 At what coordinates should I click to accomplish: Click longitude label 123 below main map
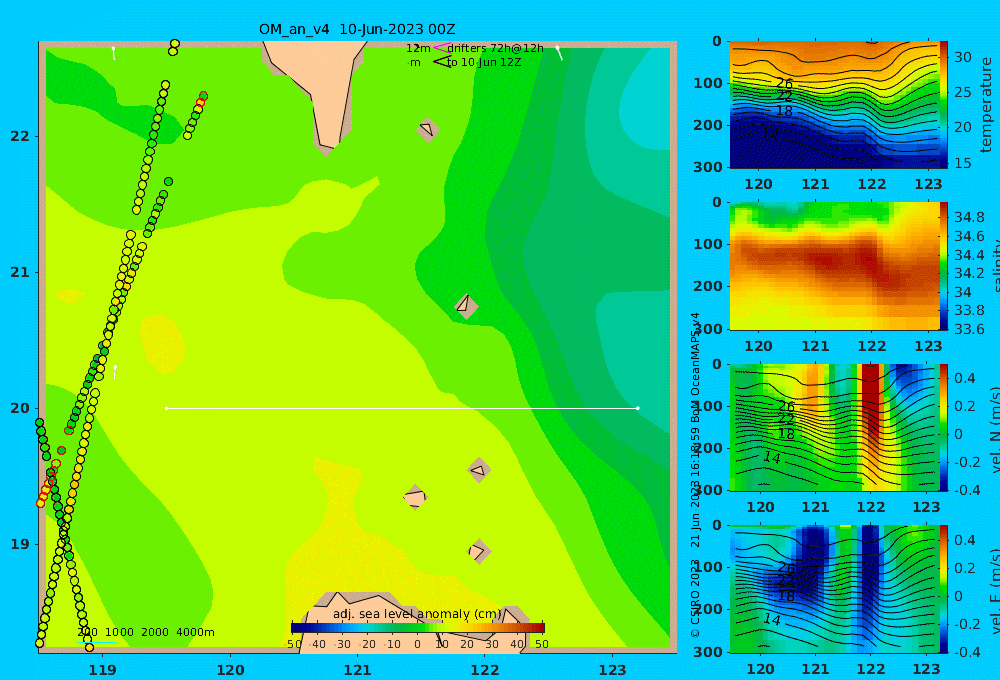pos(612,670)
